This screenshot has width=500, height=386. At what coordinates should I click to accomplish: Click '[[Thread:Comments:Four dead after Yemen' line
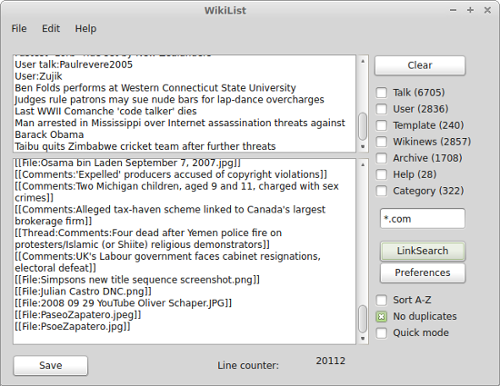tap(148, 239)
